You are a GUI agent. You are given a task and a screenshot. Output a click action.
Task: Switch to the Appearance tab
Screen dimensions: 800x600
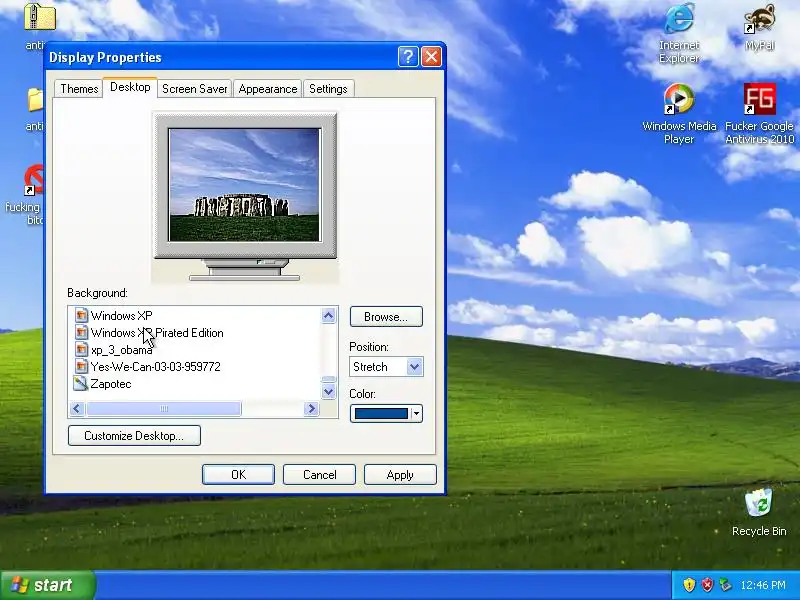(x=267, y=89)
